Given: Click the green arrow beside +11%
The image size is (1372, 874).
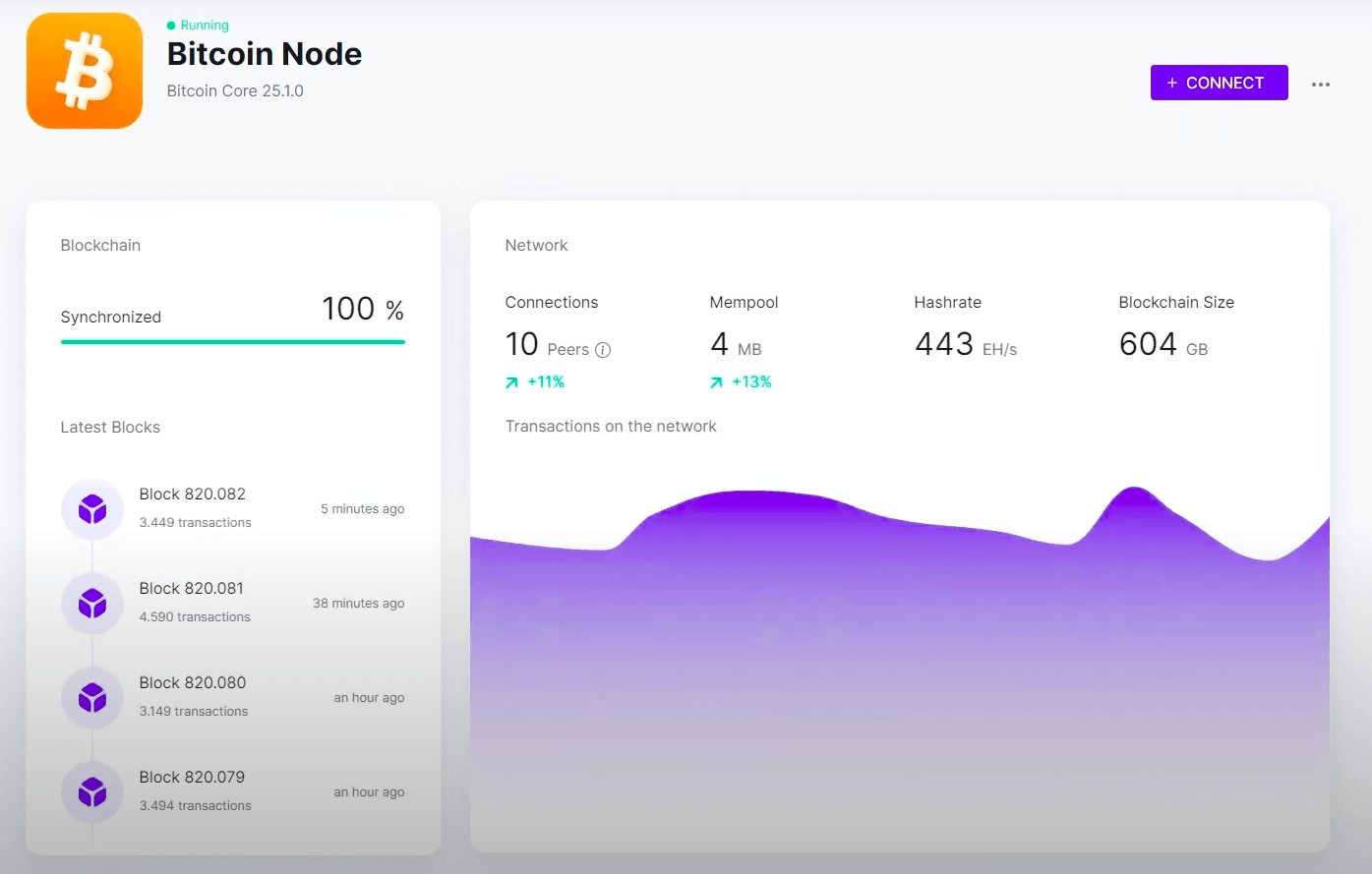Looking at the screenshot, I should (511, 382).
